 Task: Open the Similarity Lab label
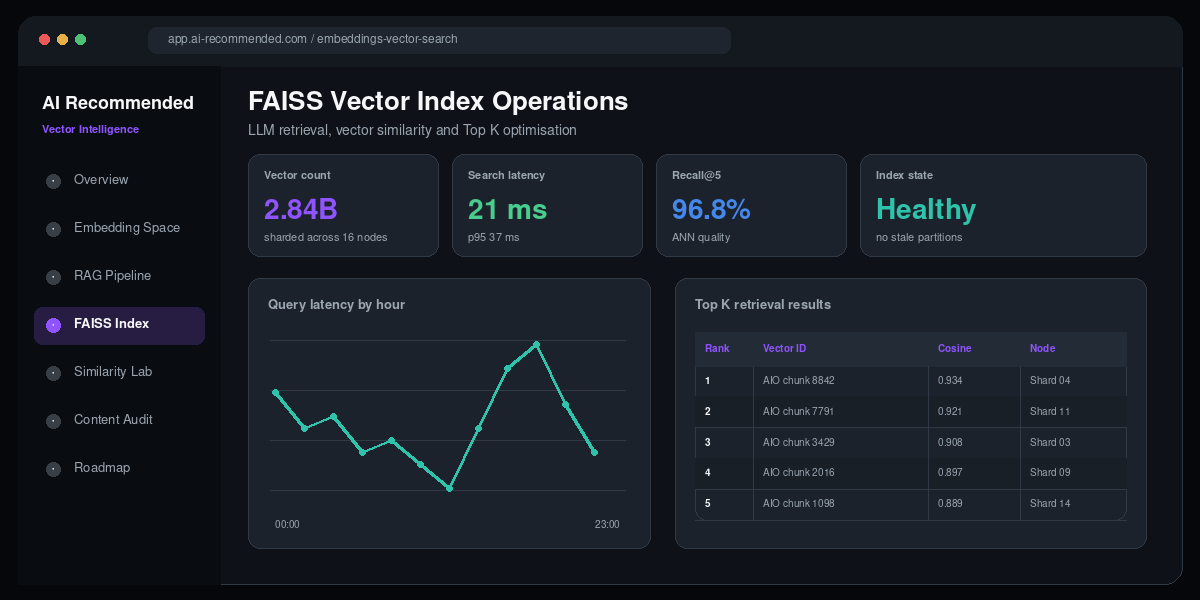(x=113, y=372)
